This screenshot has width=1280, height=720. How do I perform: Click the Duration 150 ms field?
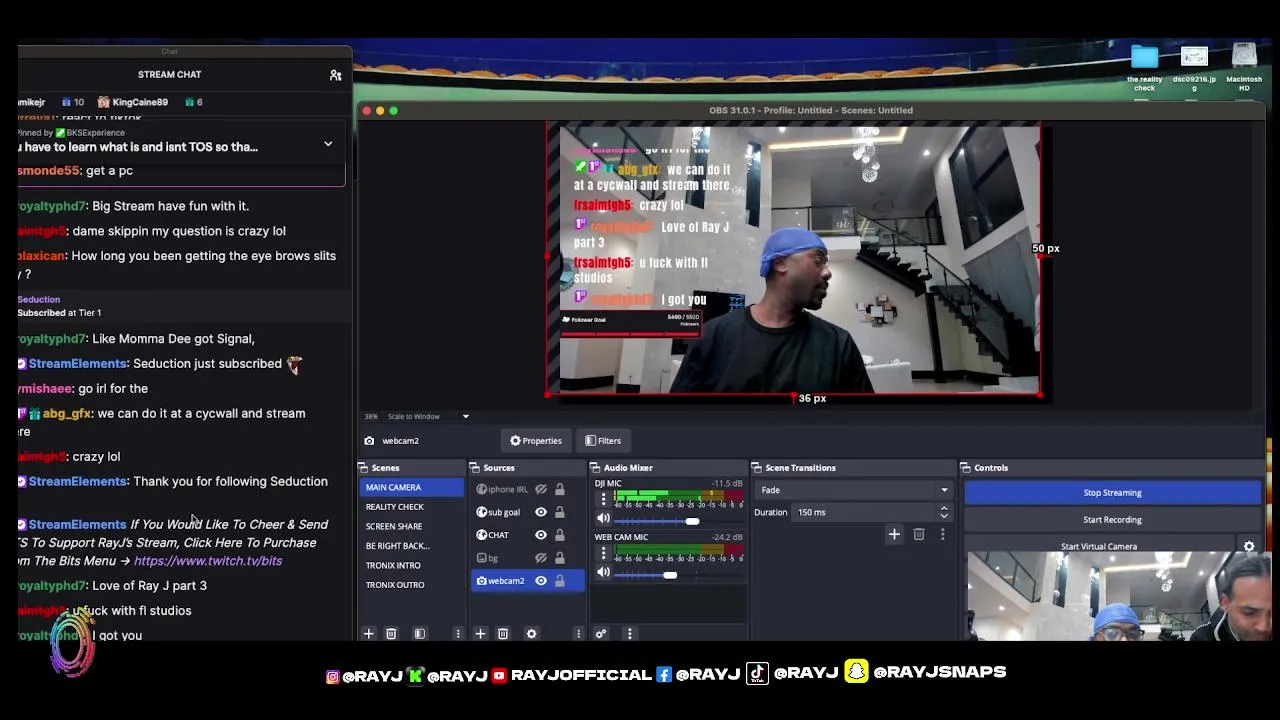865,512
